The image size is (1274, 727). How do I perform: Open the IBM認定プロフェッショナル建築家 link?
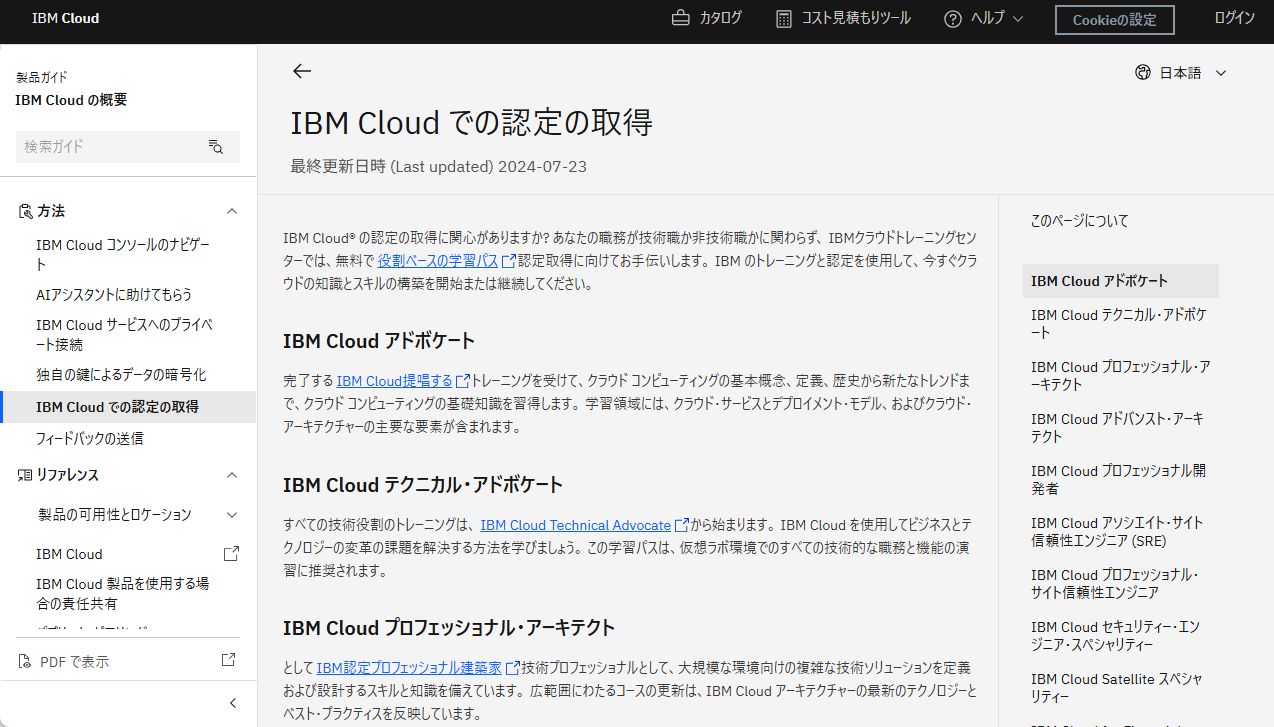click(410, 668)
